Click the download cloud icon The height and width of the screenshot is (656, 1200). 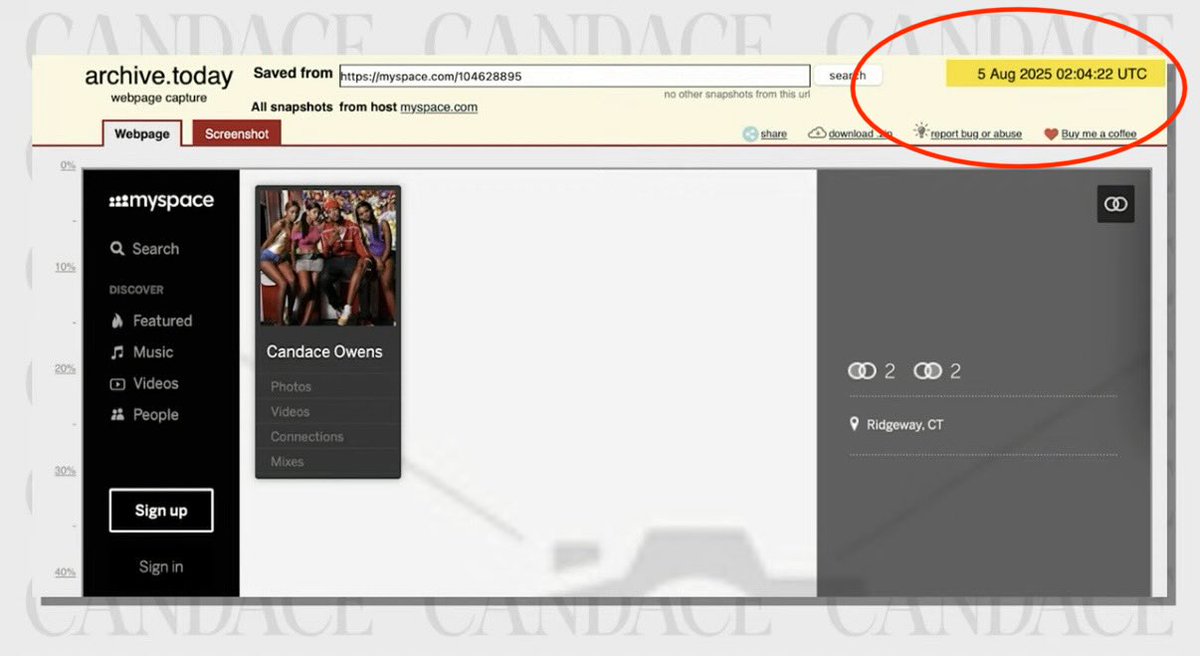[x=817, y=133]
